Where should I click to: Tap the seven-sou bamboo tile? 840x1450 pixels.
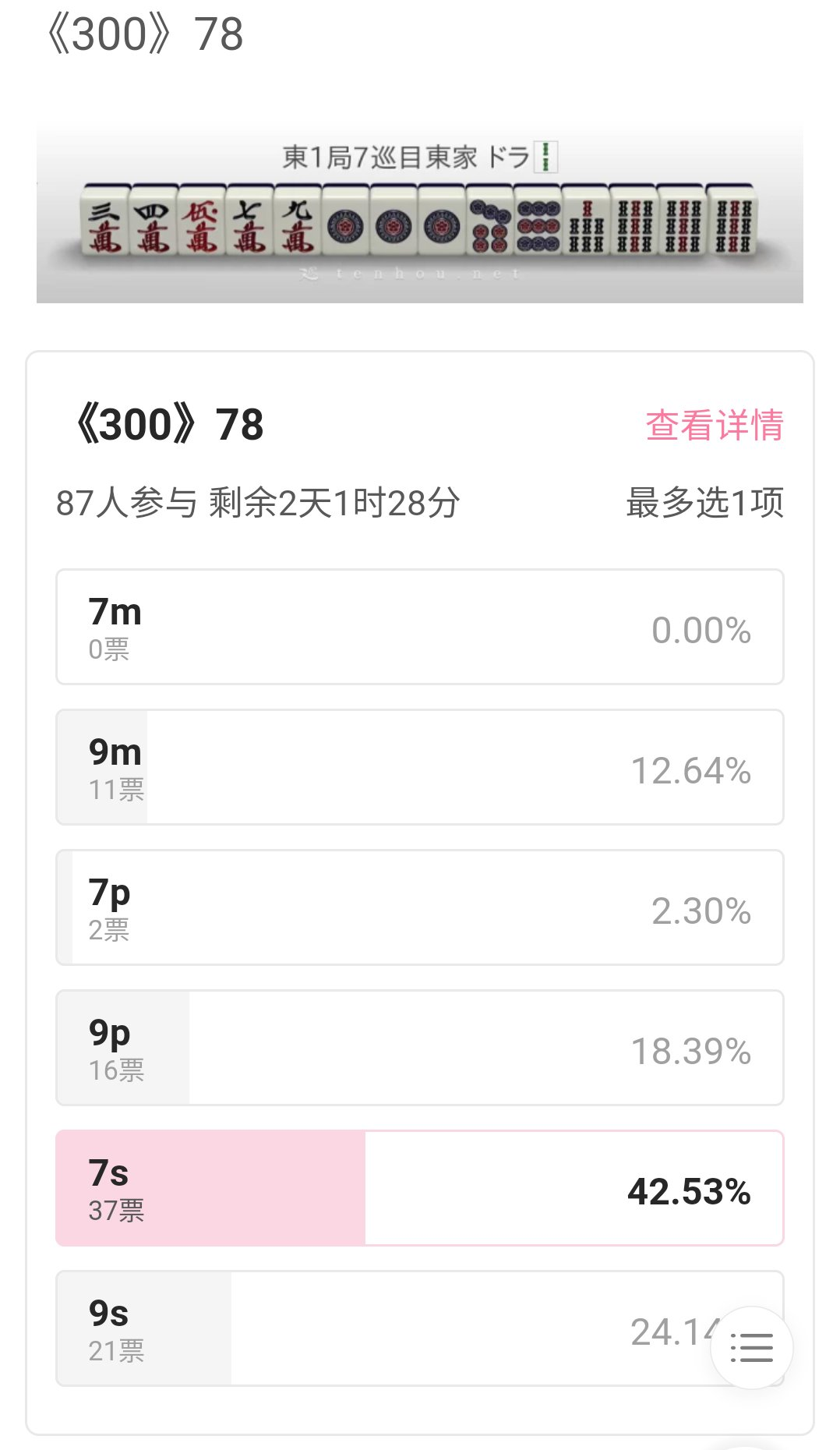[x=585, y=222]
